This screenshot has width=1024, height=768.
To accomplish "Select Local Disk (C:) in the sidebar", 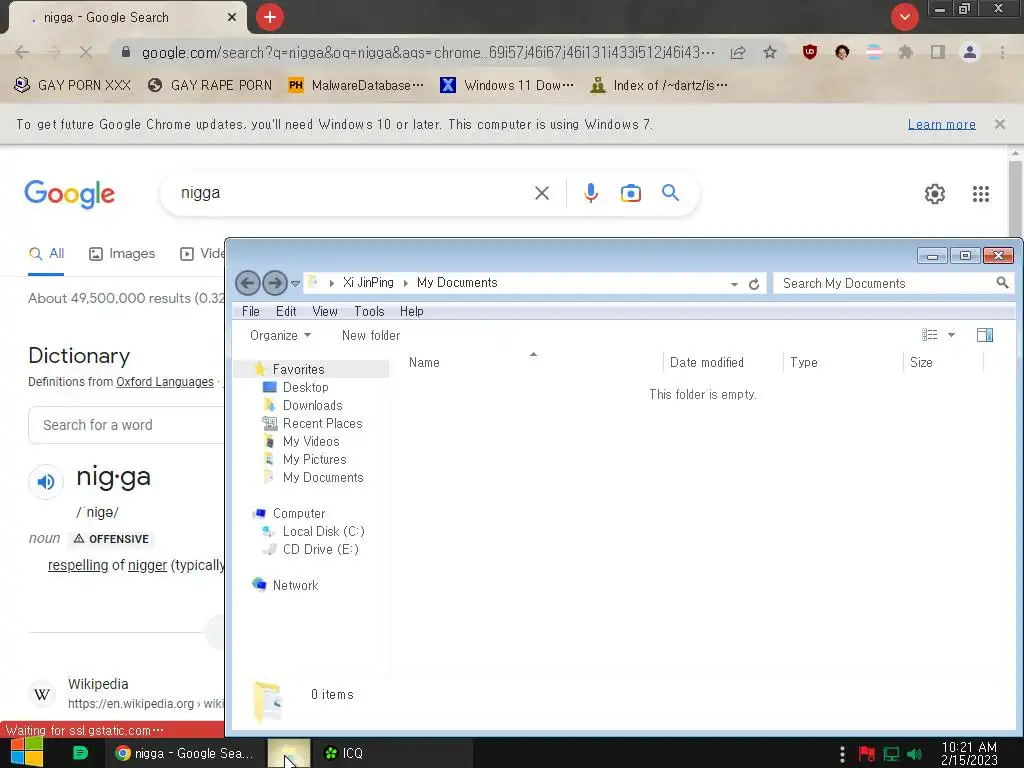I will [x=323, y=532].
